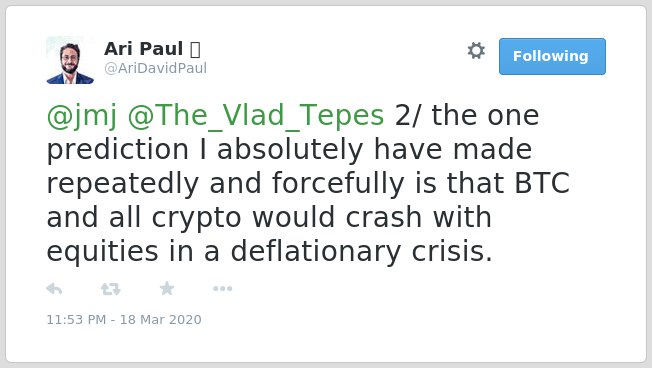This screenshot has height=368, width=652.
Task: Retweet this tweet with the retweet icon
Action: tap(111, 289)
